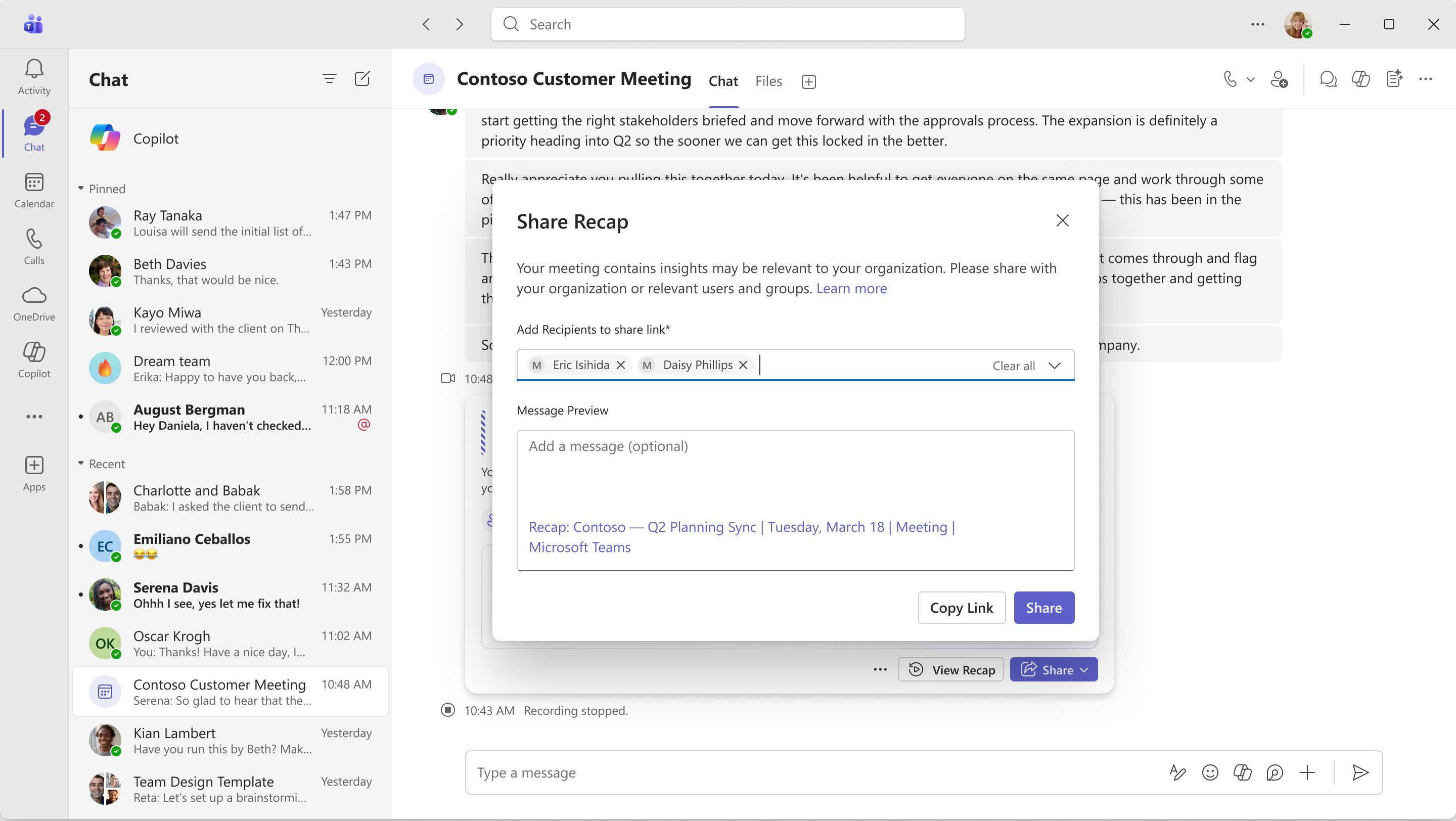Open the Activity feed

click(x=34, y=77)
